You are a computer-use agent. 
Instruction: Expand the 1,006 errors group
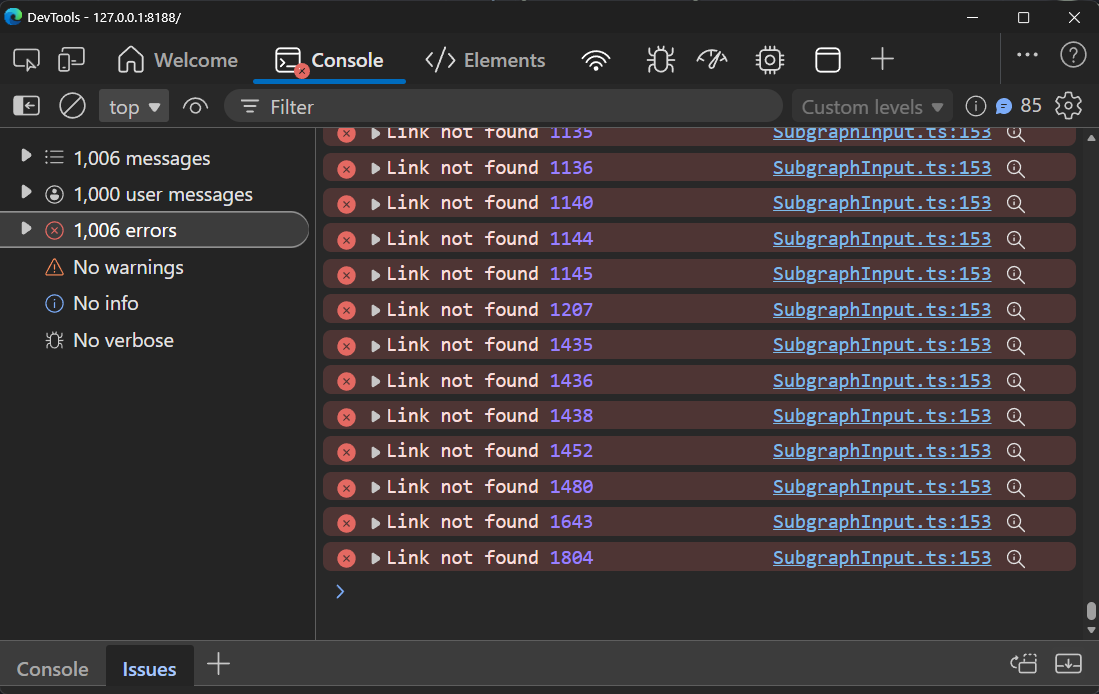pyautogui.click(x=27, y=230)
